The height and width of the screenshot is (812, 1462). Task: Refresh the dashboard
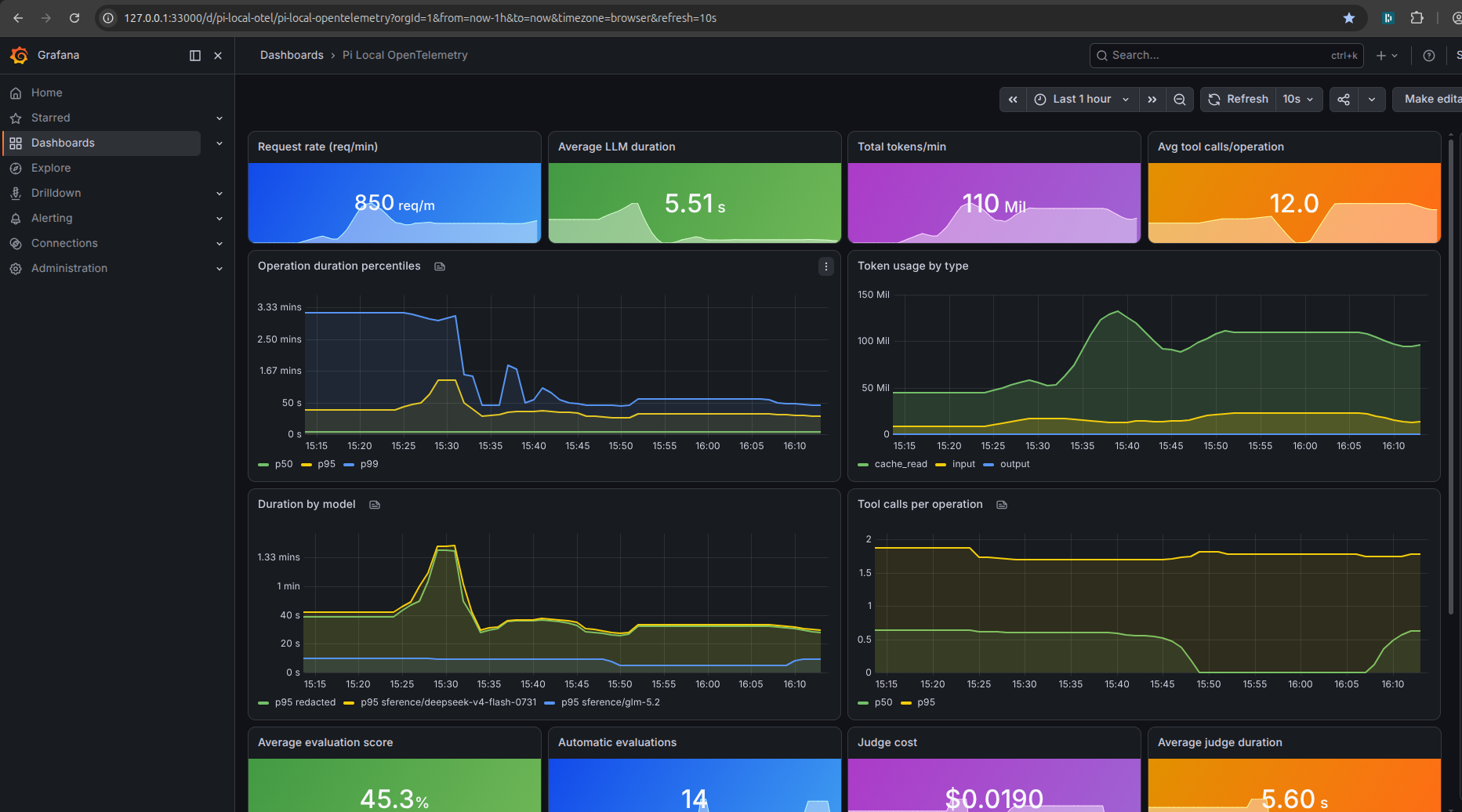point(1239,100)
